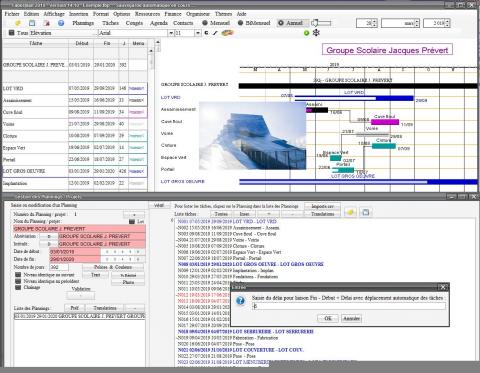Click OK in the Entrée dialog
This screenshot has width=480, height=373.
(328, 318)
